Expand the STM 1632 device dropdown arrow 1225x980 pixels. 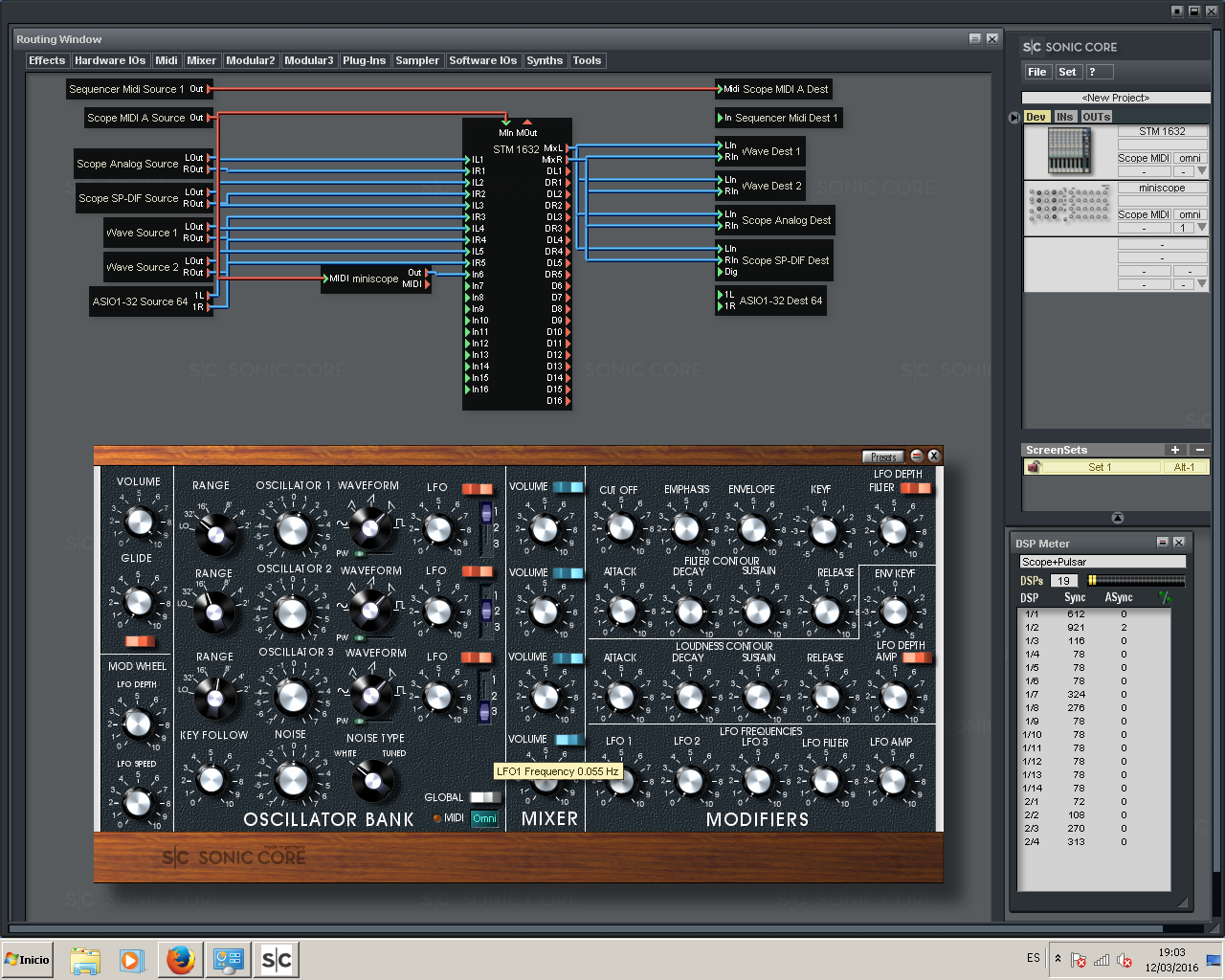[x=1202, y=171]
